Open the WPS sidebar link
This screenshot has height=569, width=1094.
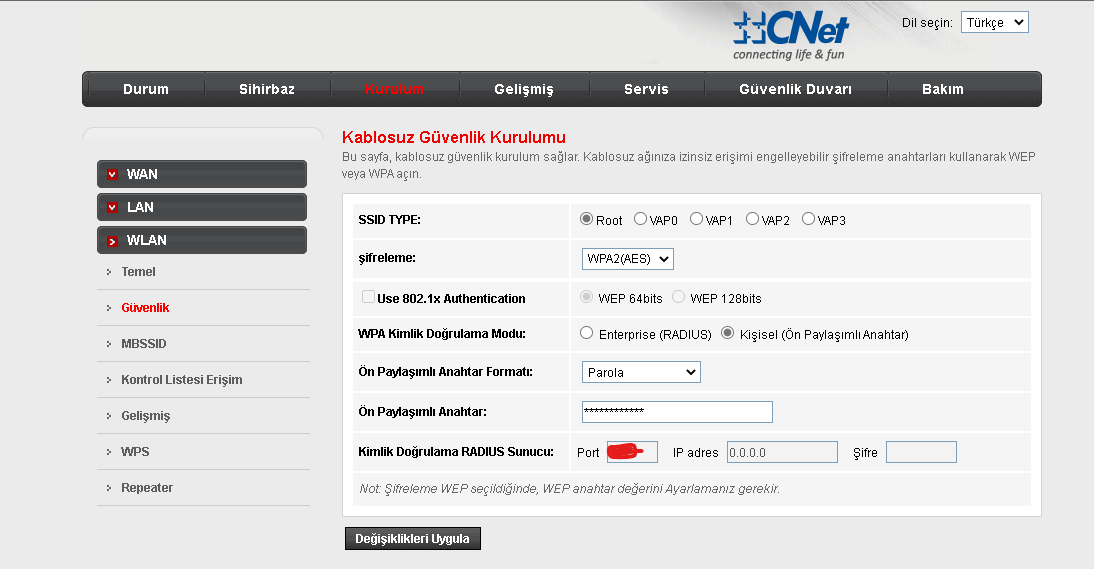point(135,452)
